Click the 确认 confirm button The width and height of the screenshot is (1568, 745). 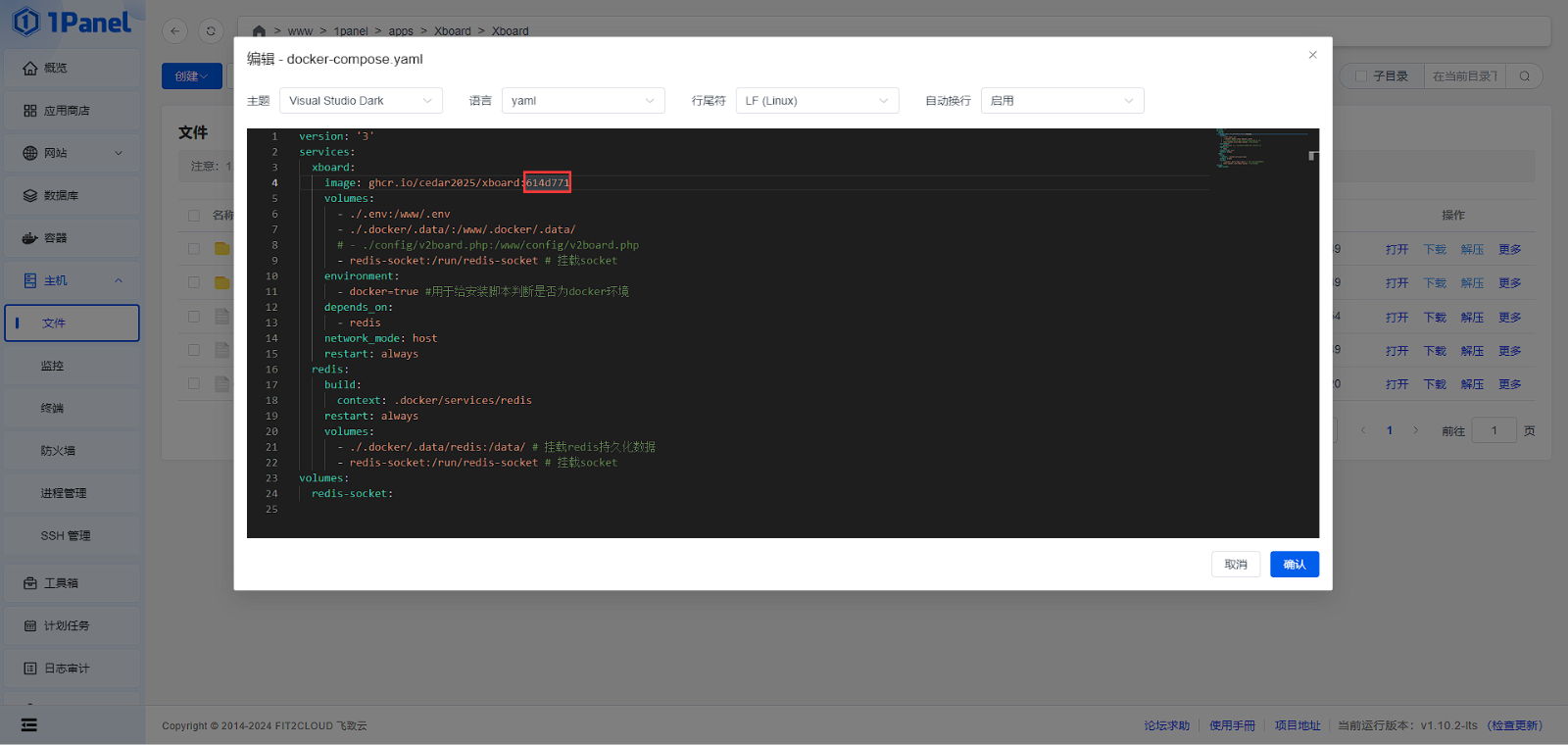(1294, 565)
